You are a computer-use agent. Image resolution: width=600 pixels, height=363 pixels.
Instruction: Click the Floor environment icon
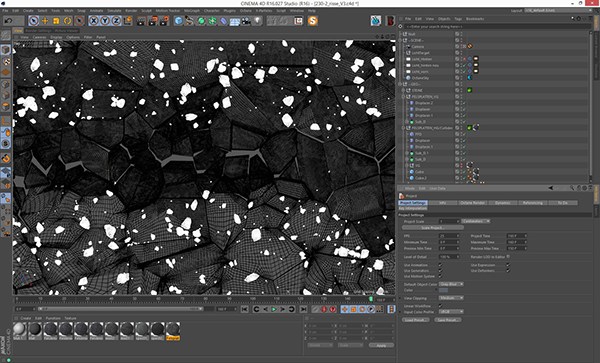235,21
